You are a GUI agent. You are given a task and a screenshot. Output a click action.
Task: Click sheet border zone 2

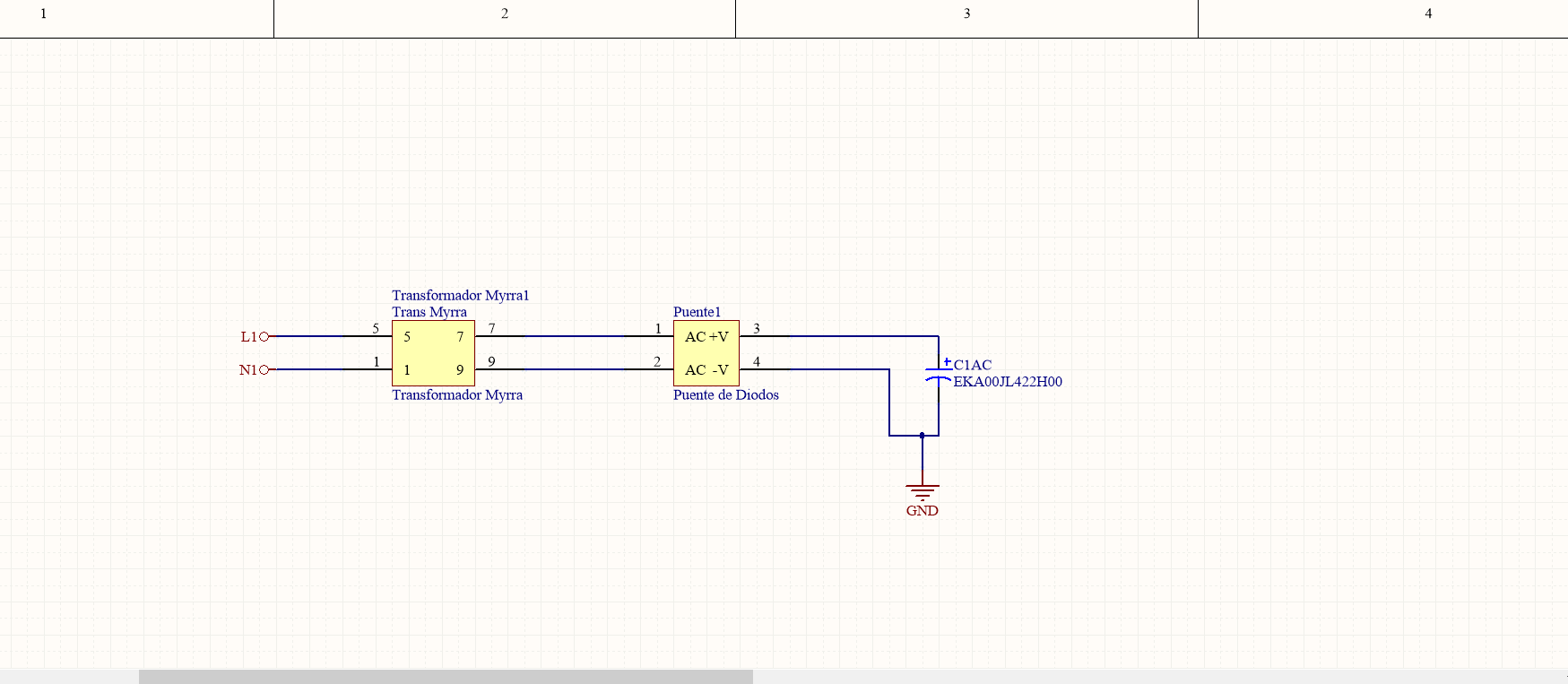click(x=505, y=14)
